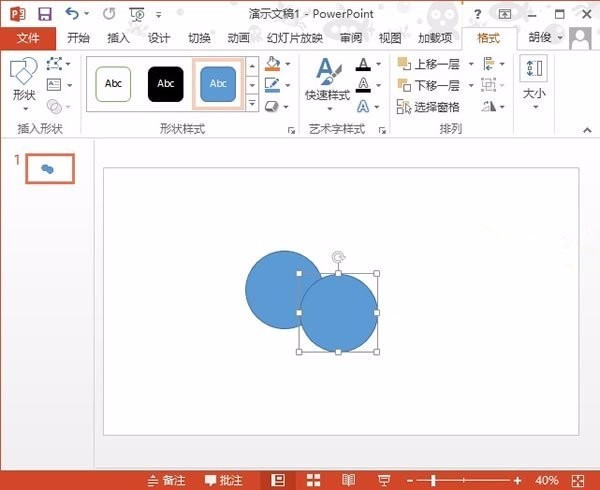Switch to Slide Sorter view
This screenshot has height=490, width=600.
(313, 480)
